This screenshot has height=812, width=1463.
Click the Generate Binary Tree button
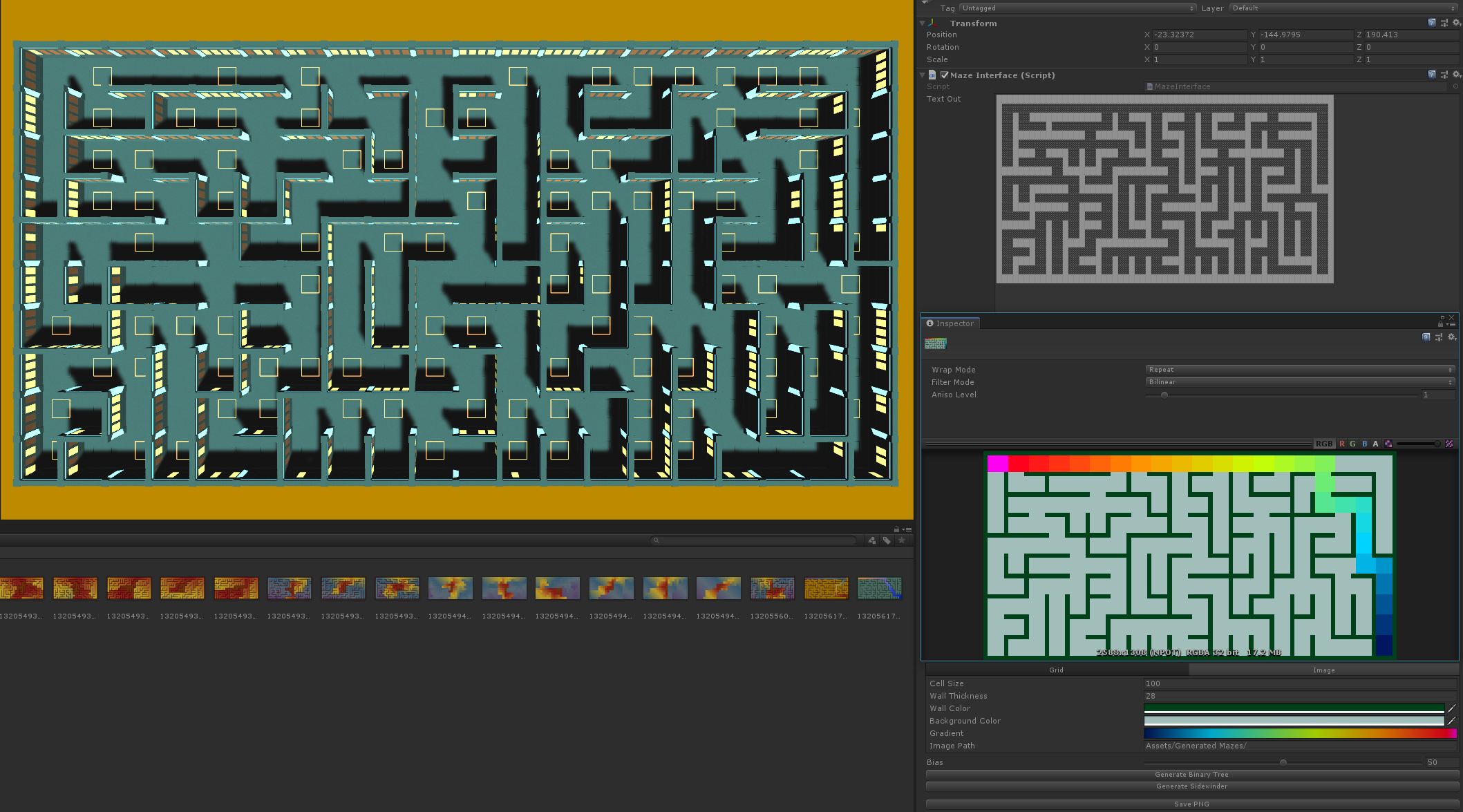[1192, 775]
